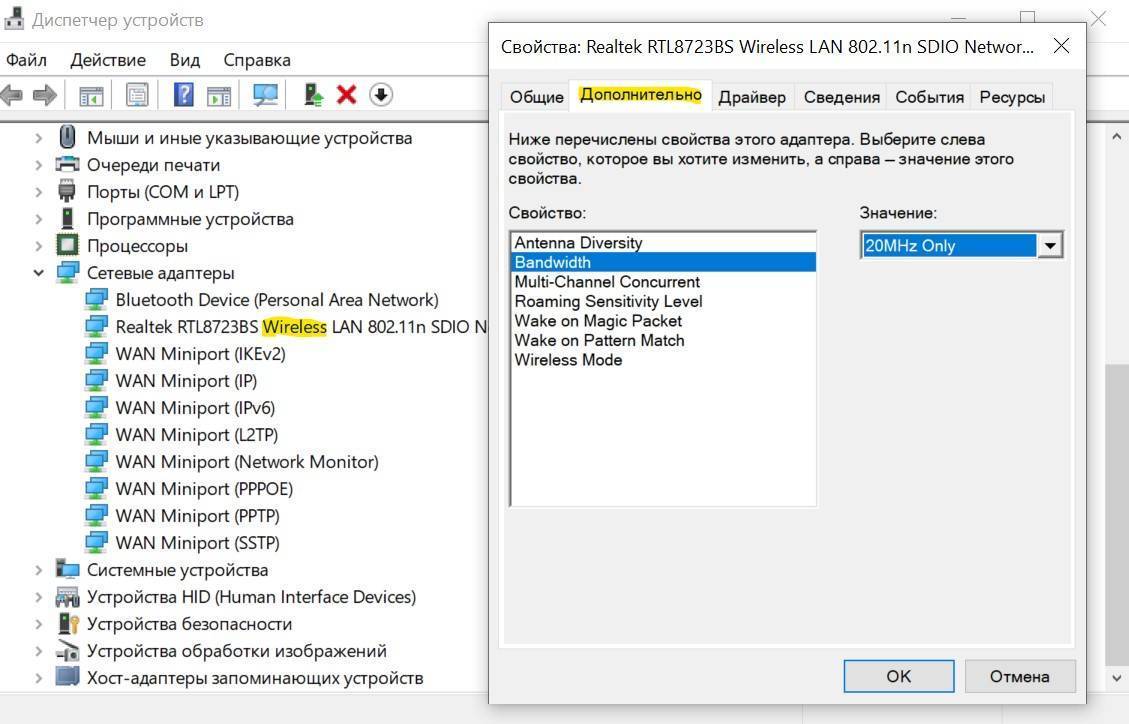Click the Update driver toolbar icon
Screen dimensions: 1129x724
pos(314,95)
